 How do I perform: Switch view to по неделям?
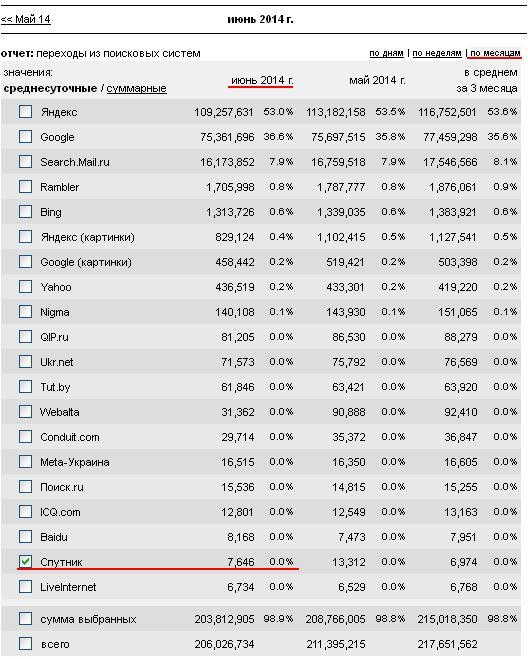click(x=437, y=53)
